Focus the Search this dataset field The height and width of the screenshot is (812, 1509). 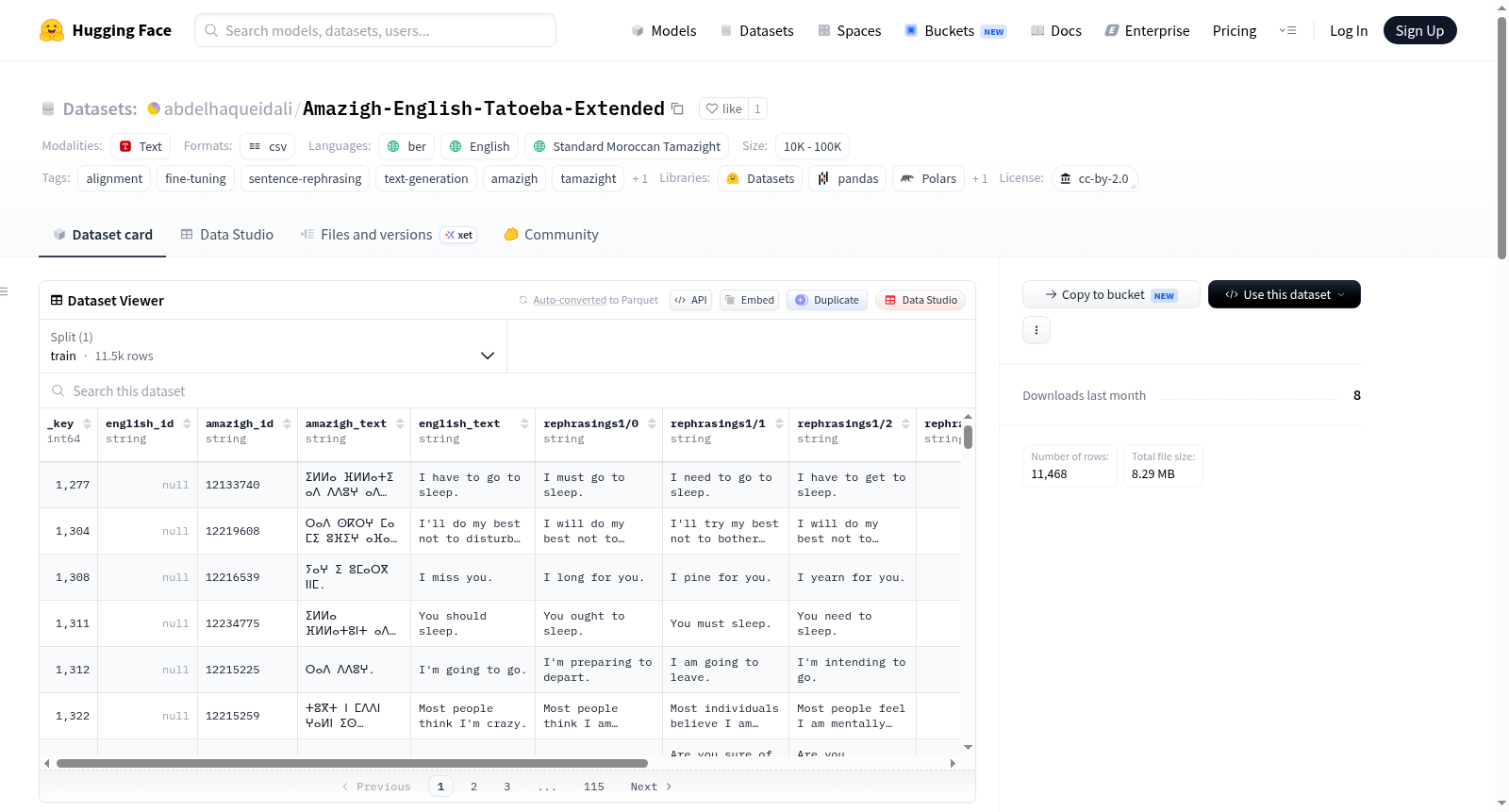pyautogui.click(x=507, y=390)
